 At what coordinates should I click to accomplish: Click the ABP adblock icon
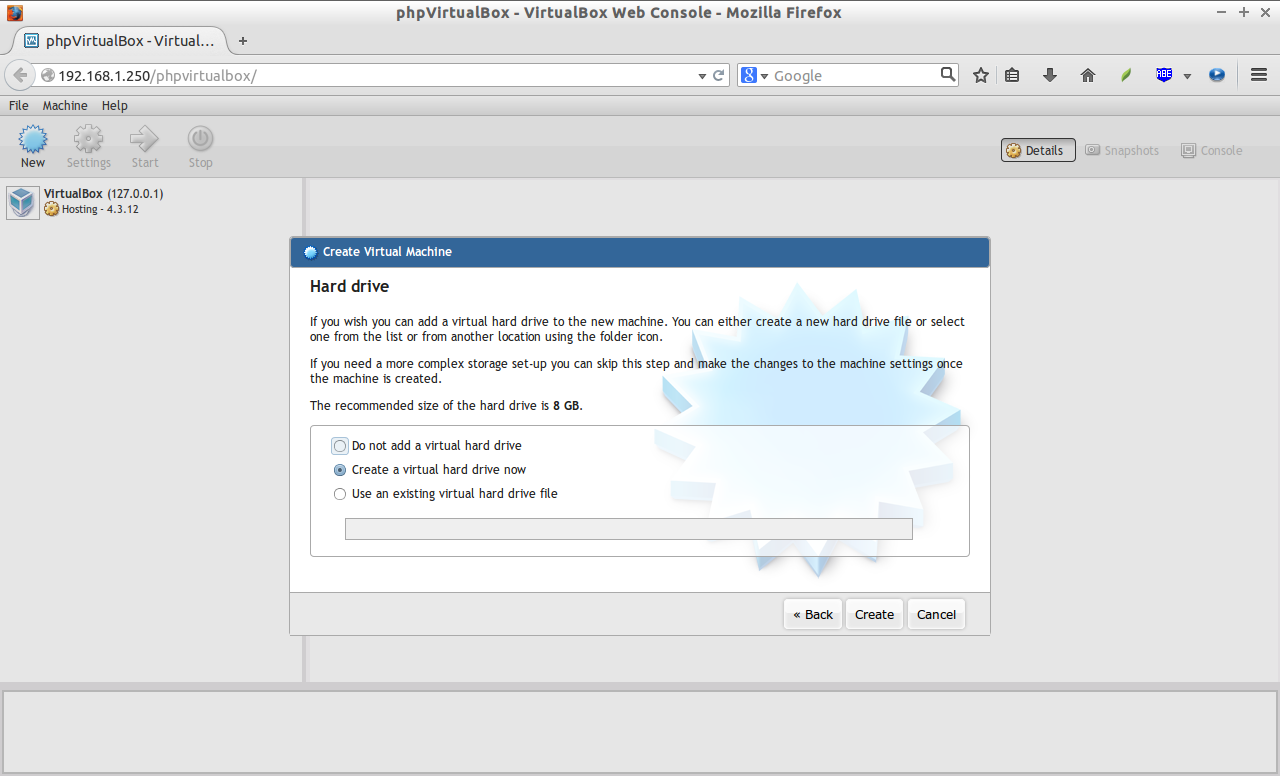1164,75
